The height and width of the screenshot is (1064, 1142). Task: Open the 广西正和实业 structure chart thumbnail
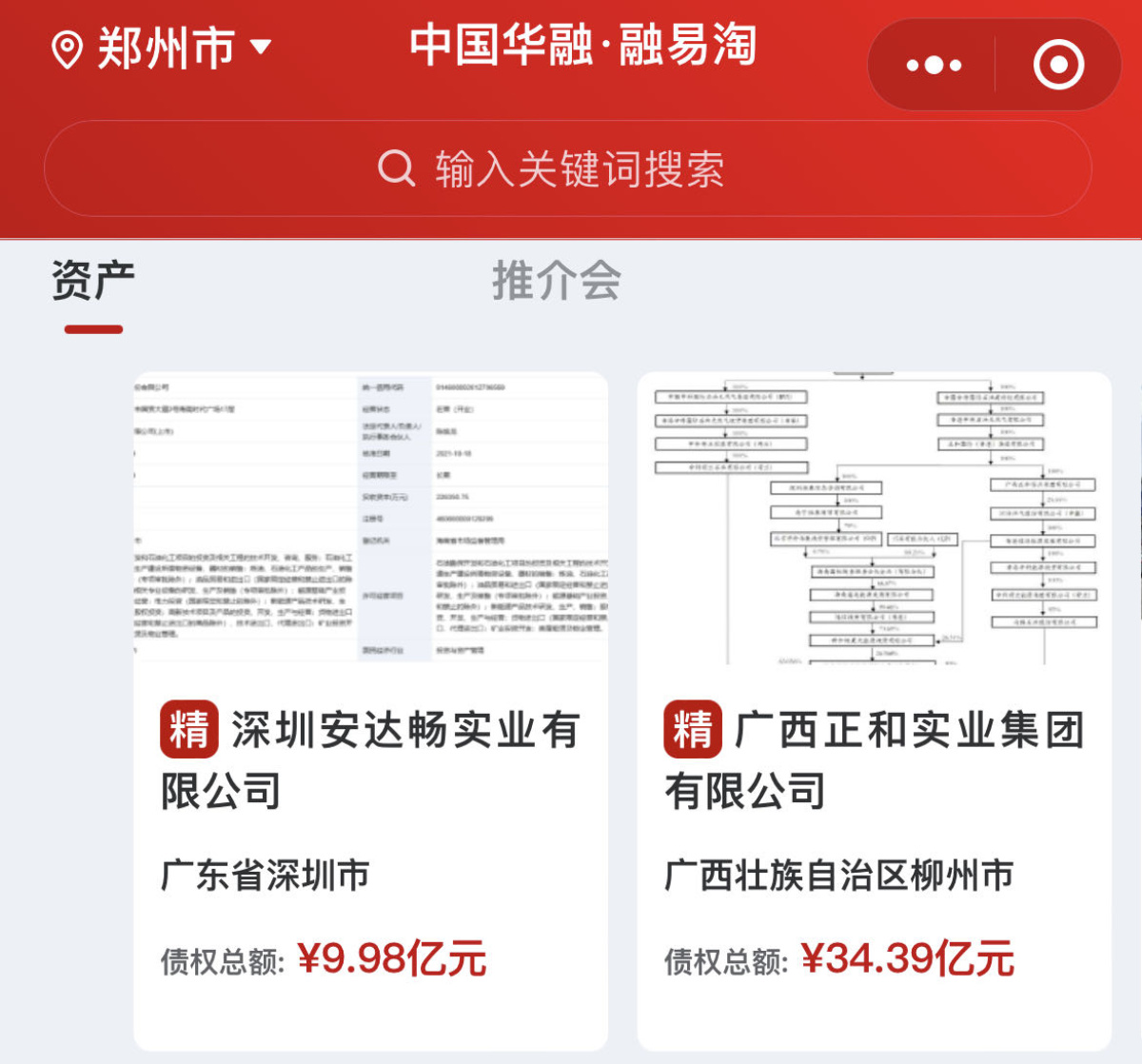(875, 518)
